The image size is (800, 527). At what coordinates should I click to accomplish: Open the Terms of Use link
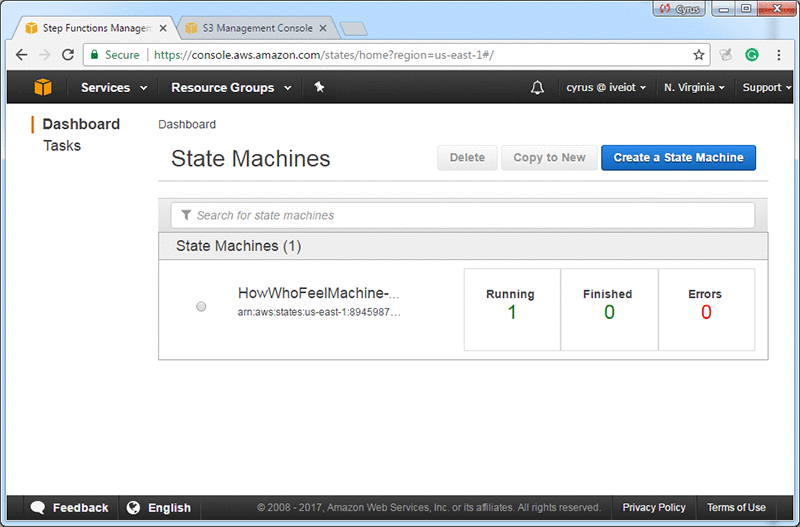(736, 508)
